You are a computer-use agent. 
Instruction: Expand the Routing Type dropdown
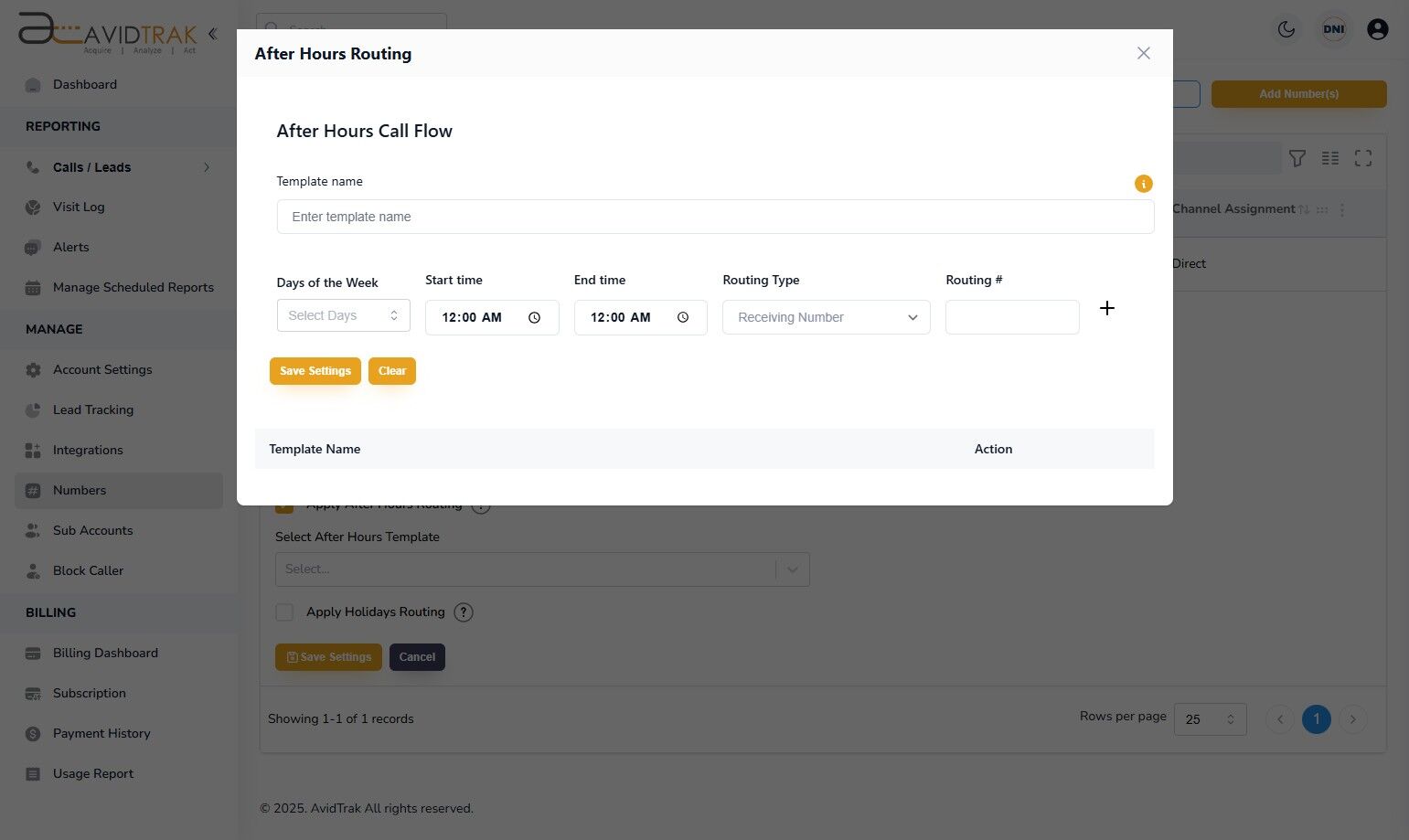[826, 318]
